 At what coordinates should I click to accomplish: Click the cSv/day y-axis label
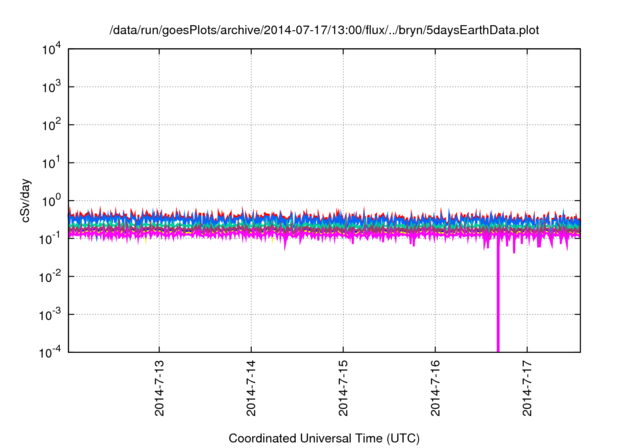(x=25, y=200)
